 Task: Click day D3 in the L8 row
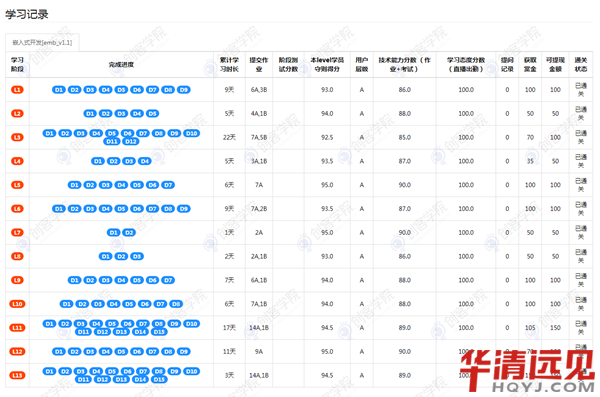[137, 256]
